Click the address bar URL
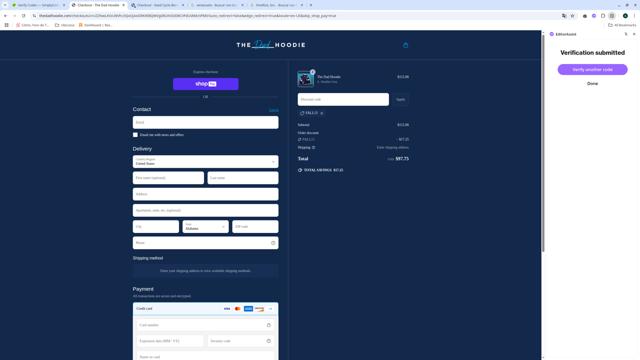This screenshot has width=640, height=360. coord(188,16)
